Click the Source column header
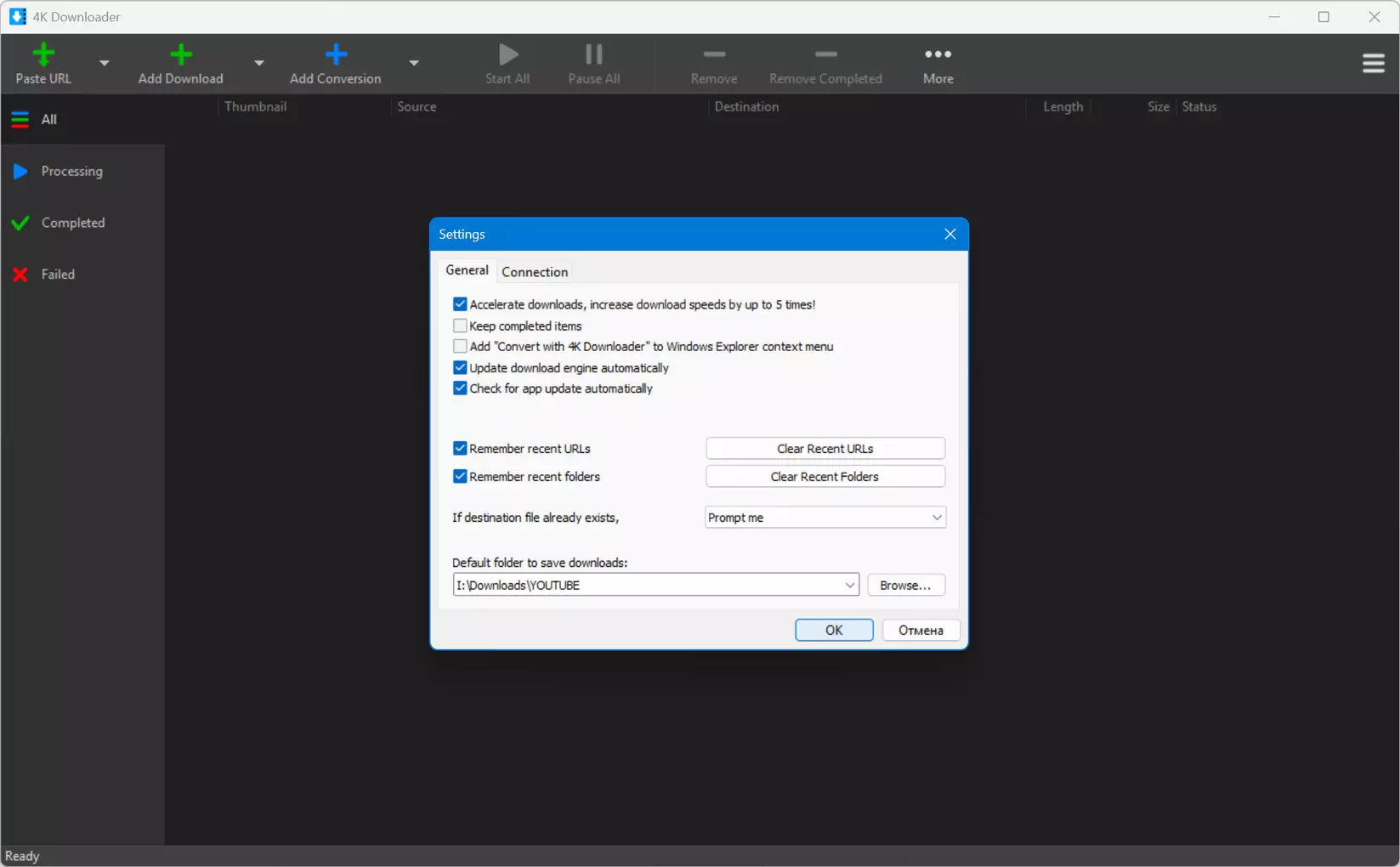Image resolution: width=1400 pixels, height=867 pixels. pos(417,107)
